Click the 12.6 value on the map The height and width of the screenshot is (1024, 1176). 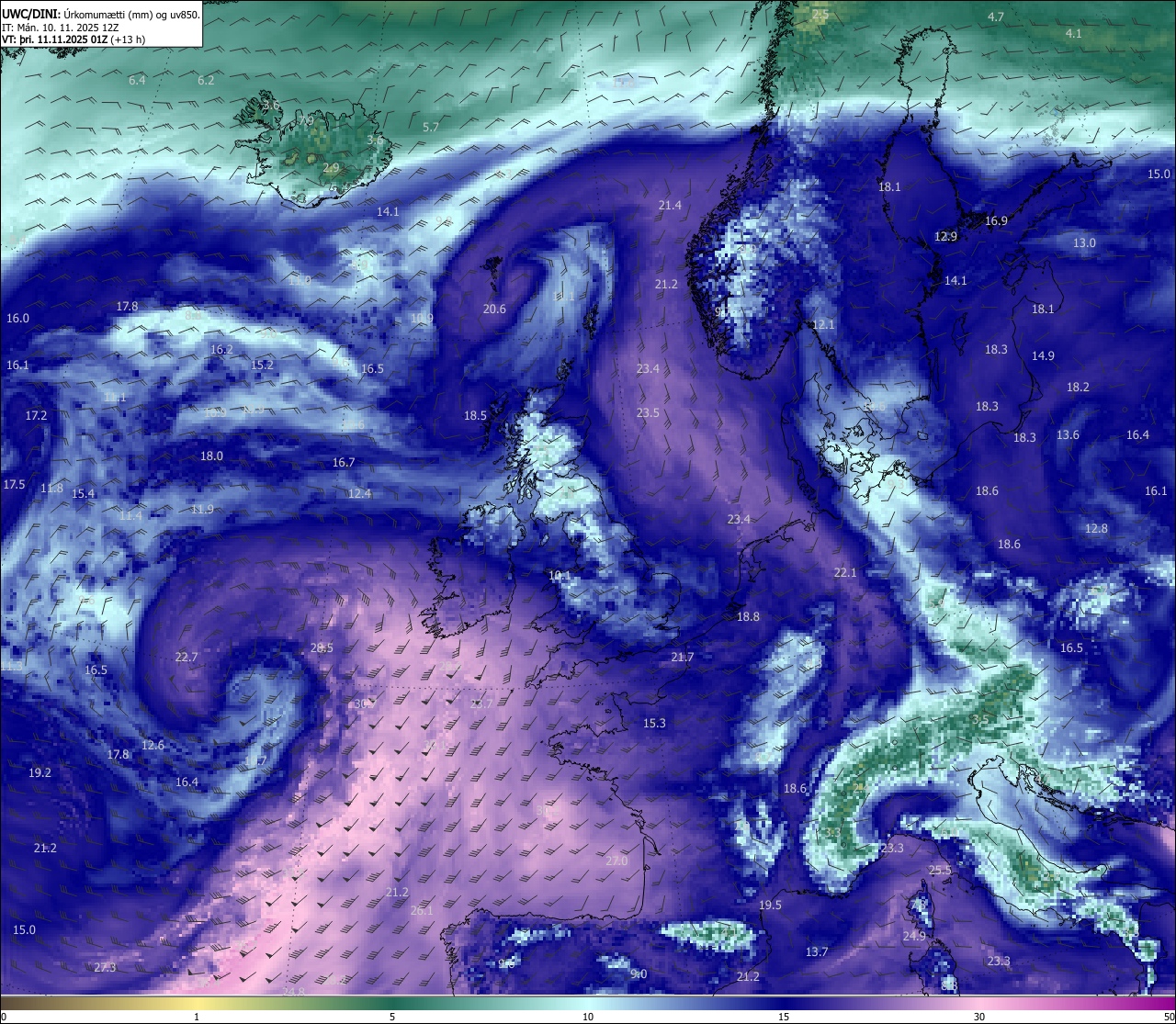pyautogui.click(x=153, y=746)
